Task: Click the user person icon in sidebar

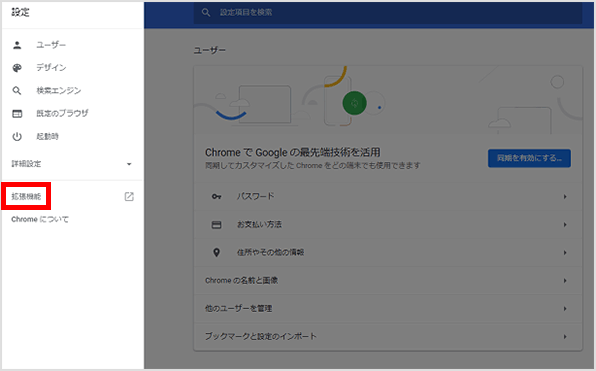Action: 17,45
